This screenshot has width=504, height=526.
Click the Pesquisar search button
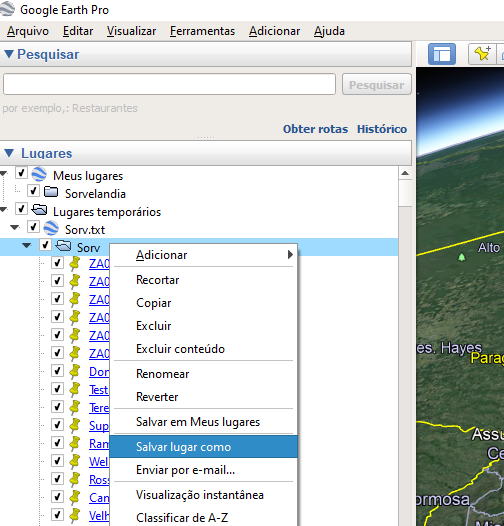[x=376, y=85]
